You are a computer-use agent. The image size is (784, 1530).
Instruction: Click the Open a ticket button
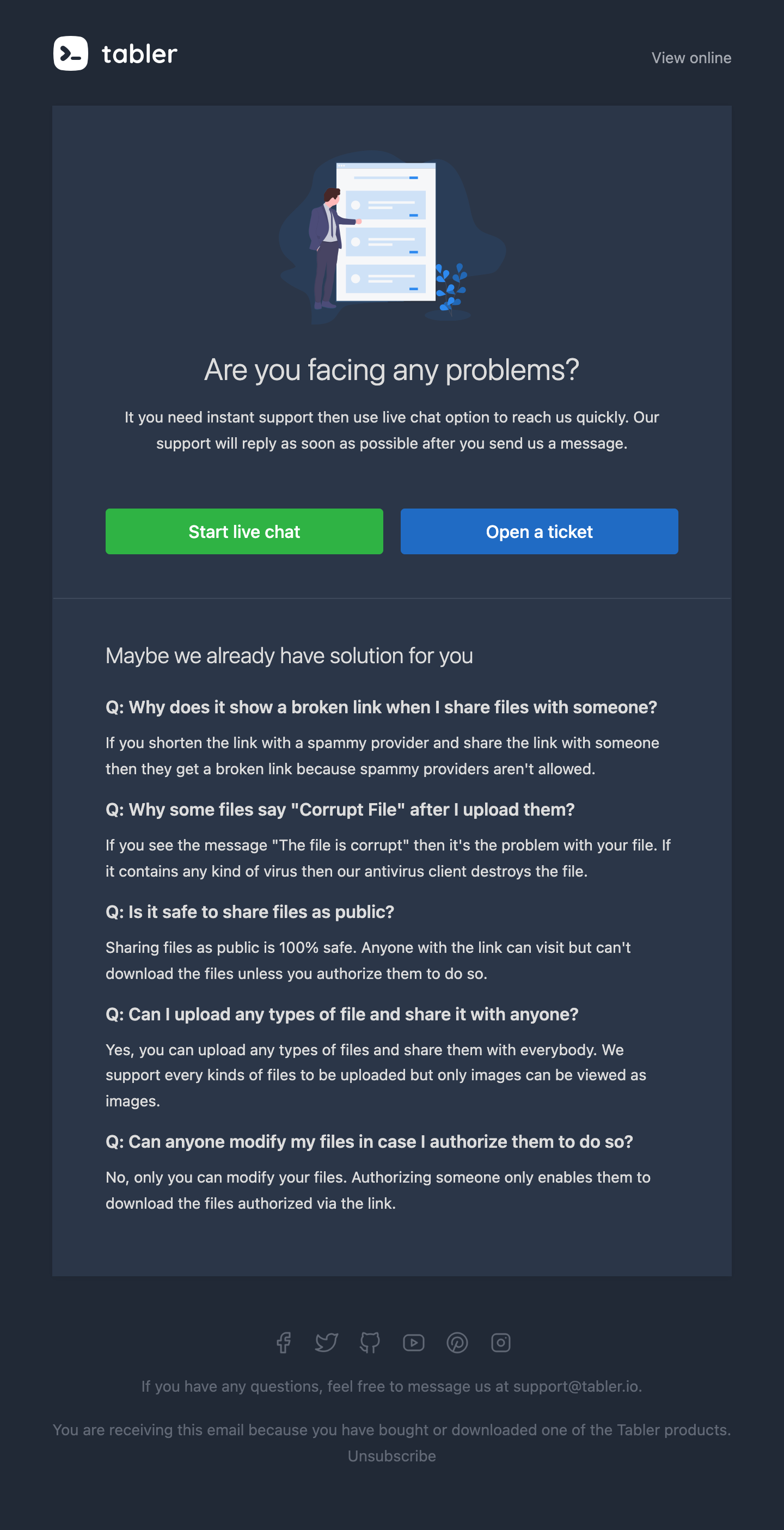coord(540,531)
